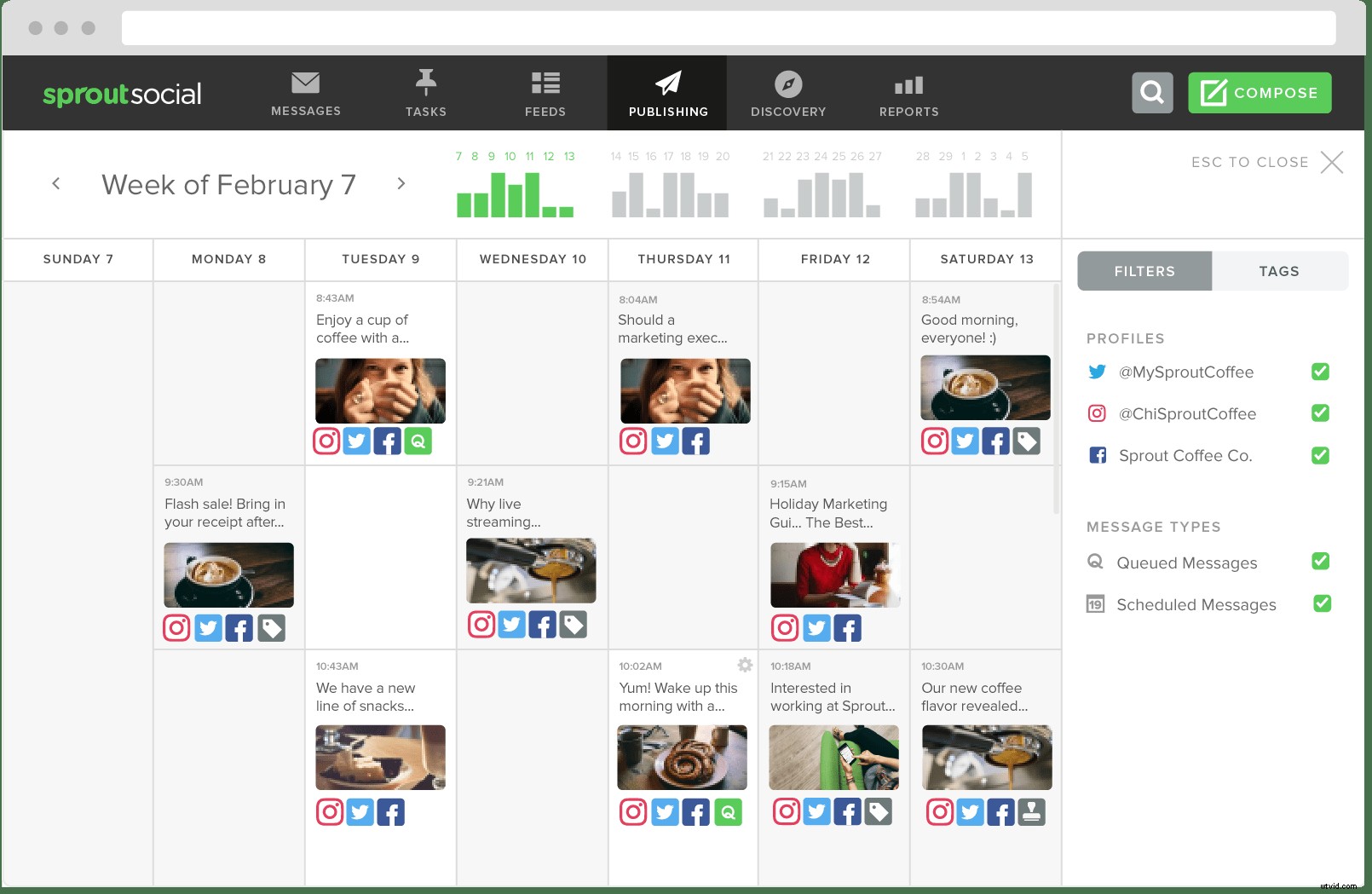The image size is (1372, 894).
Task: Advance to next week using right arrow
Action: 401,183
